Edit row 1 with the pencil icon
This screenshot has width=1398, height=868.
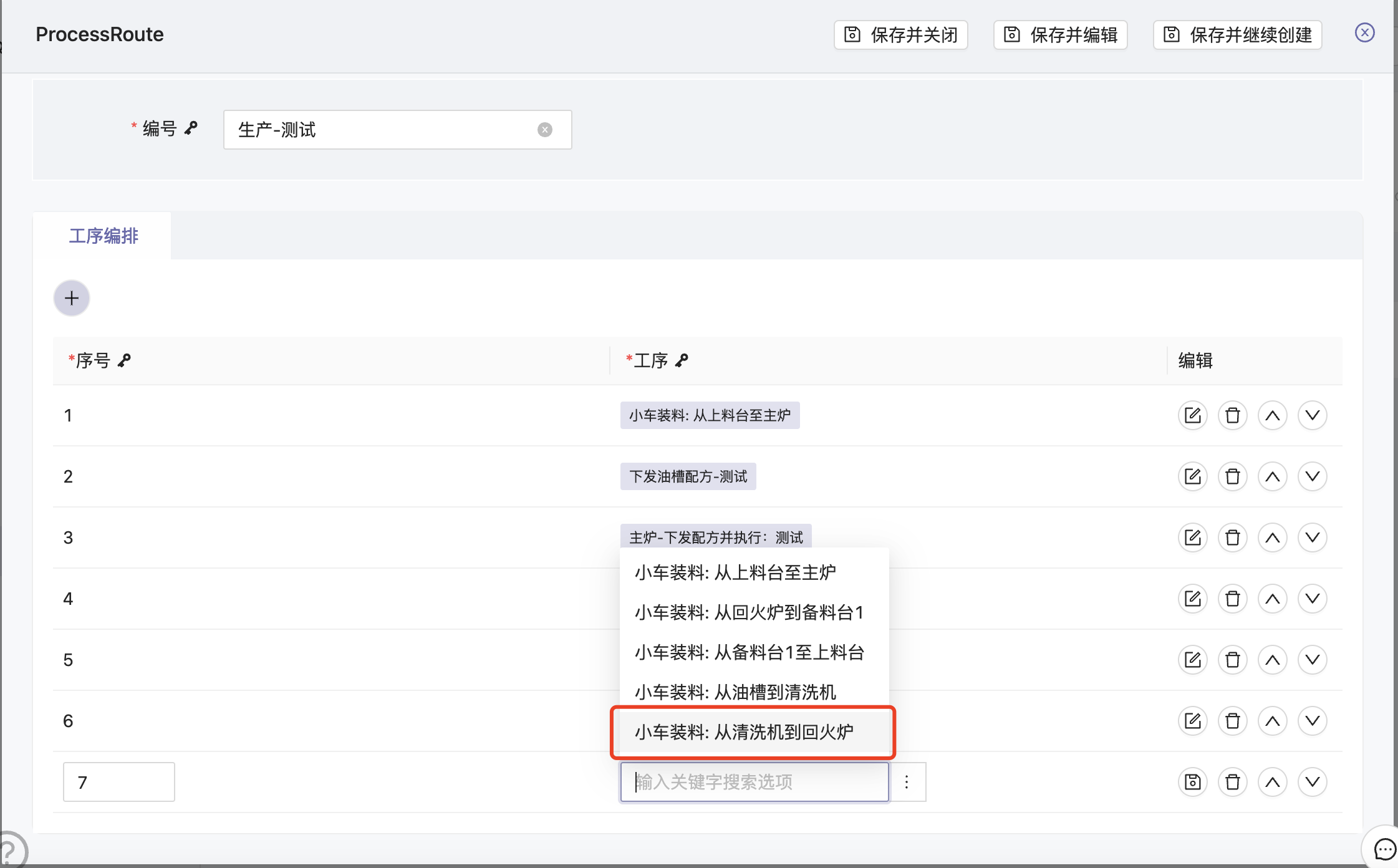click(1192, 415)
